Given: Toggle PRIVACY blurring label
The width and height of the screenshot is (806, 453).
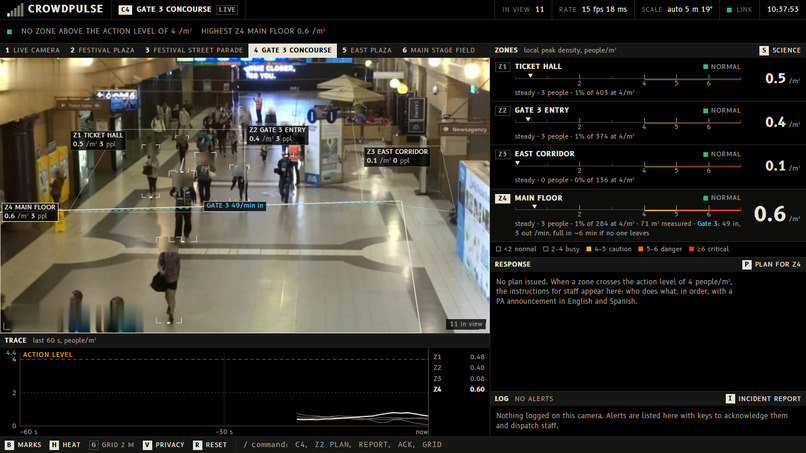Looking at the screenshot, I should coord(170,445).
